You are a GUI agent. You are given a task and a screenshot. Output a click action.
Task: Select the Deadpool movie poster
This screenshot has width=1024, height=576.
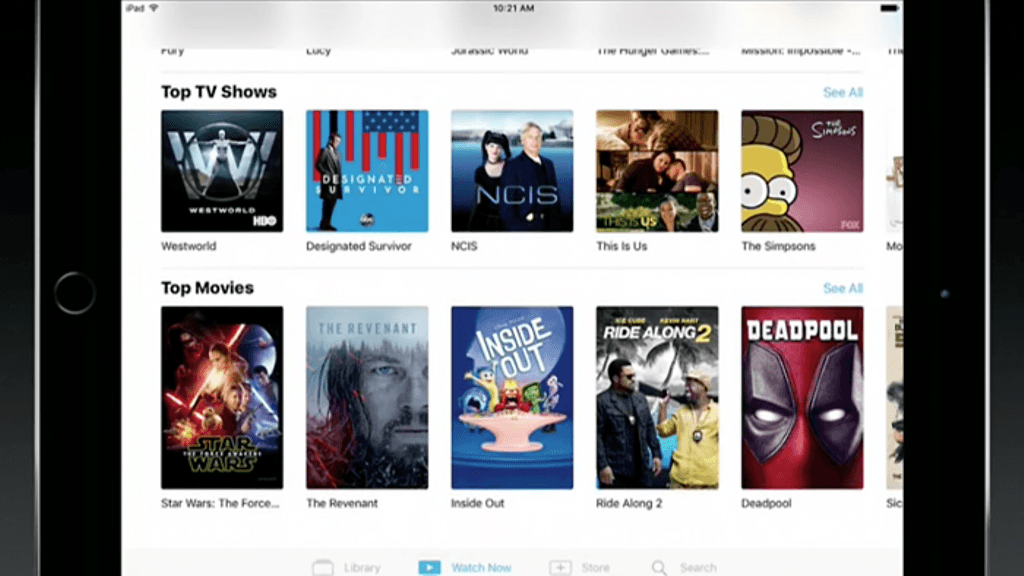(x=802, y=397)
